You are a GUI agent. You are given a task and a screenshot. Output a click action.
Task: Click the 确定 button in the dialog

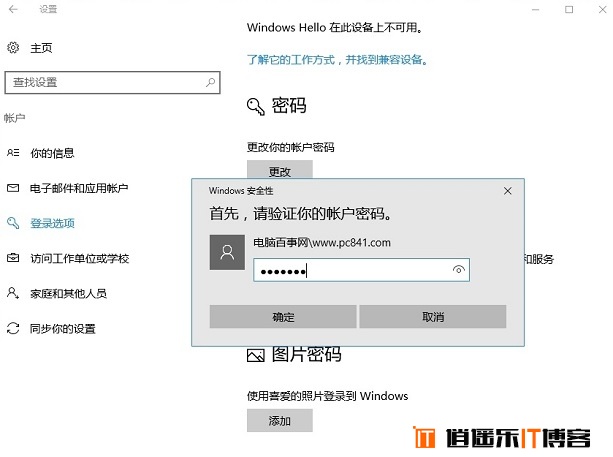[283, 317]
